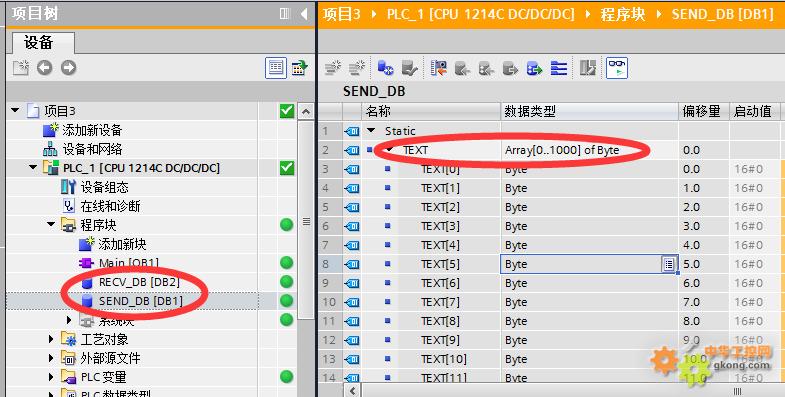
Task: Click the table with green arrow icon
Action: 299,68
